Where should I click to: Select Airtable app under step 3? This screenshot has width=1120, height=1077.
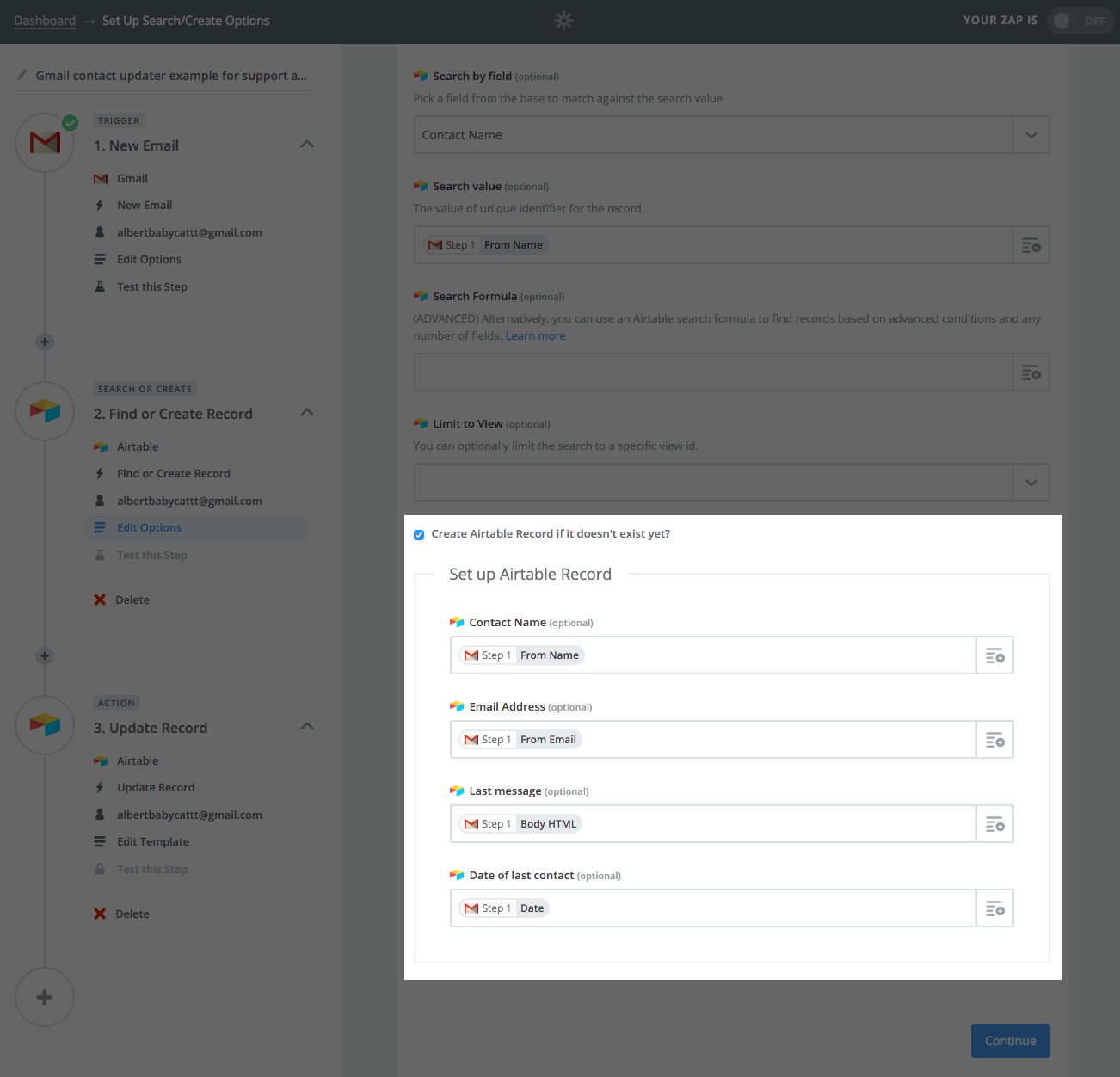(138, 760)
